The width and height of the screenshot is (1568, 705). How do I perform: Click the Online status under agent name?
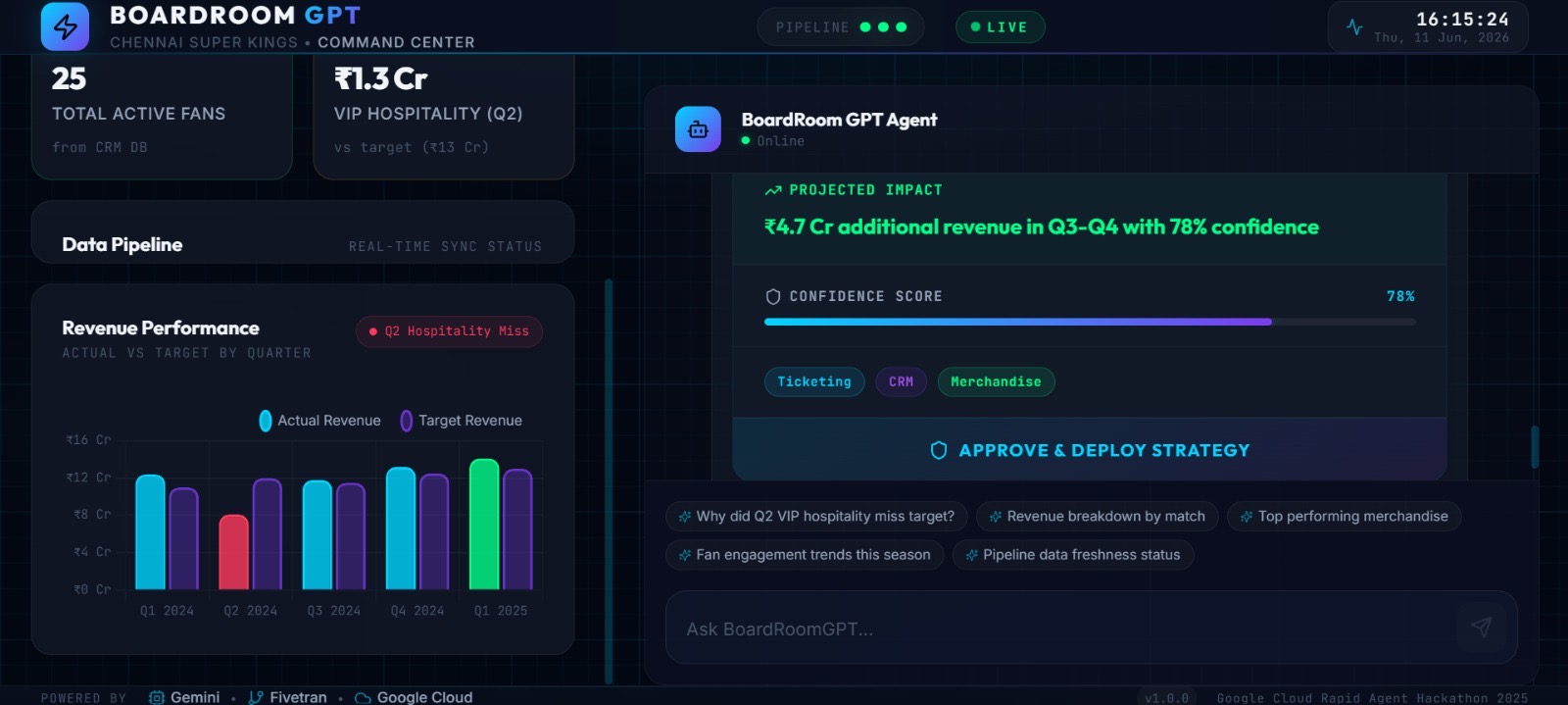(773, 141)
